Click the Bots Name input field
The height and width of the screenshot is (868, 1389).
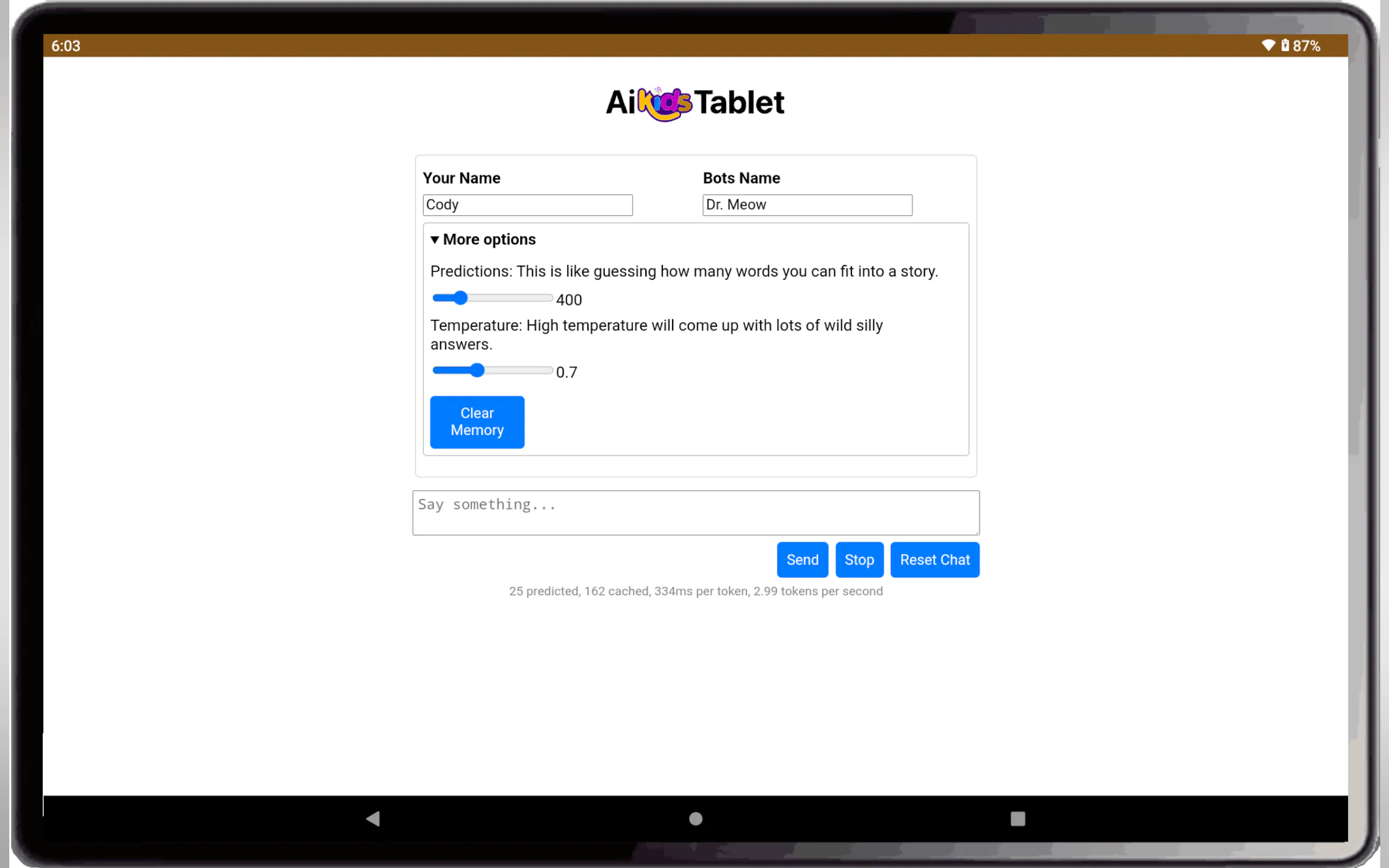(807, 205)
